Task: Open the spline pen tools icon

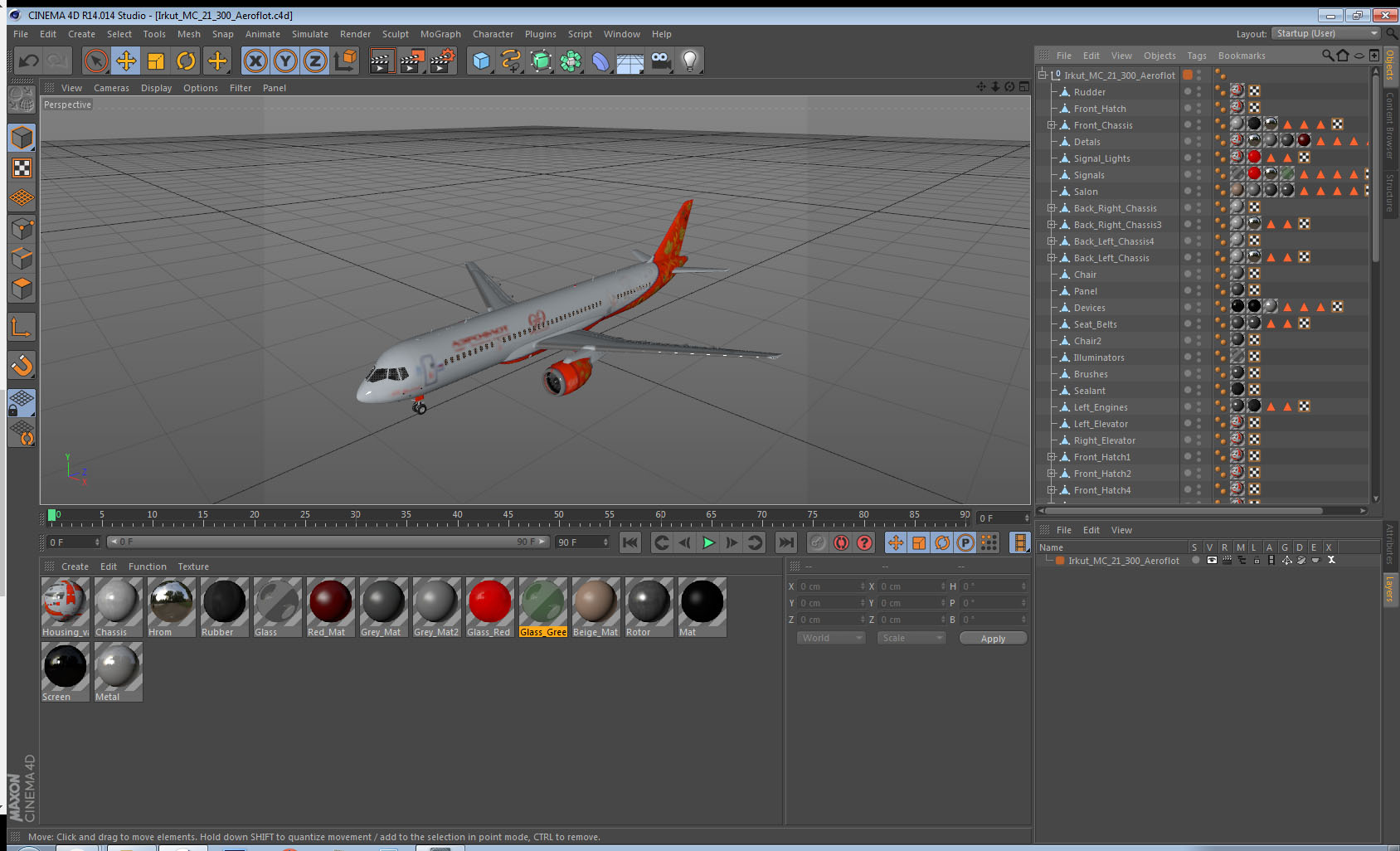Action: click(511, 61)
